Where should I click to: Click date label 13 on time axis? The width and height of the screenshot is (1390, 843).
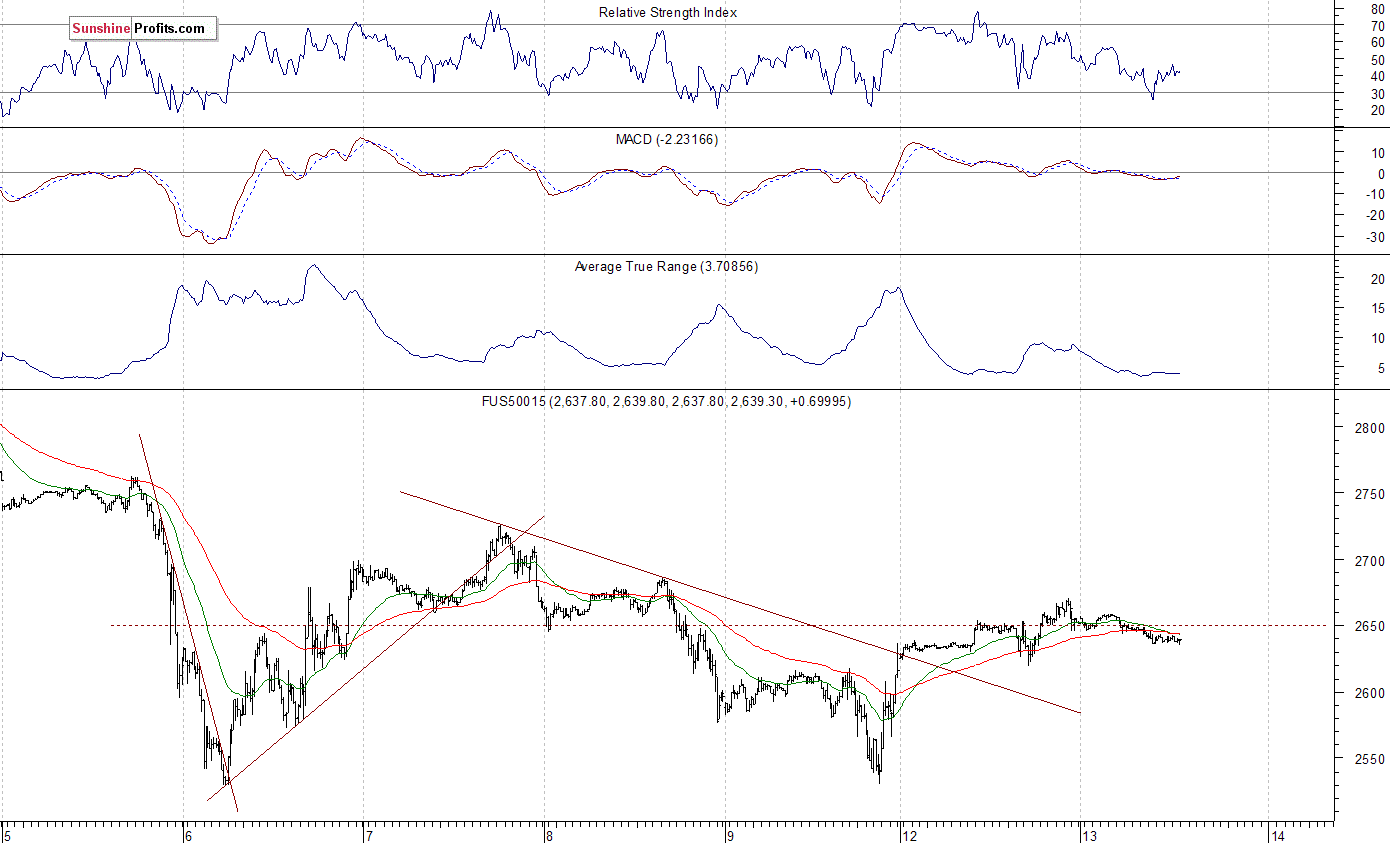point(1091,835)
